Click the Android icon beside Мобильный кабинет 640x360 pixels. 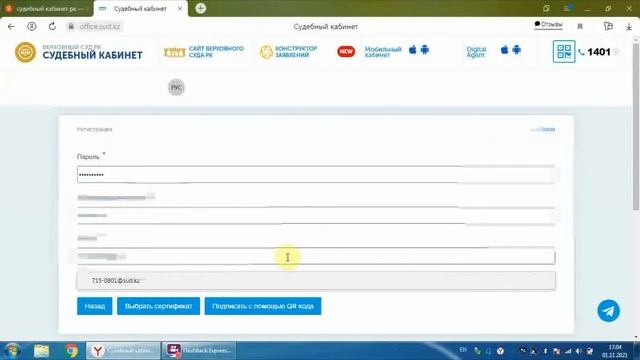point(424,50)
